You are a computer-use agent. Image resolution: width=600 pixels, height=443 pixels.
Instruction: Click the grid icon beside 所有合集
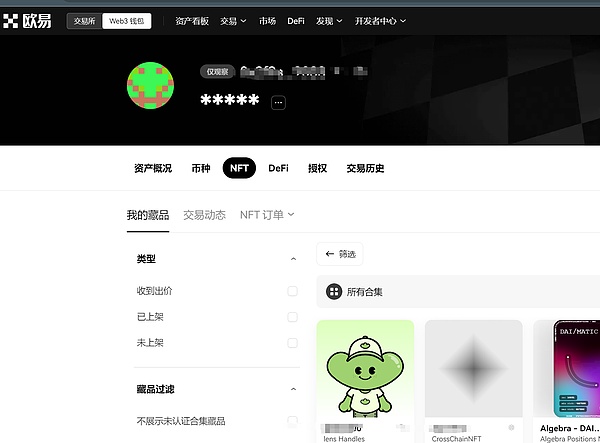pos(333,292)
